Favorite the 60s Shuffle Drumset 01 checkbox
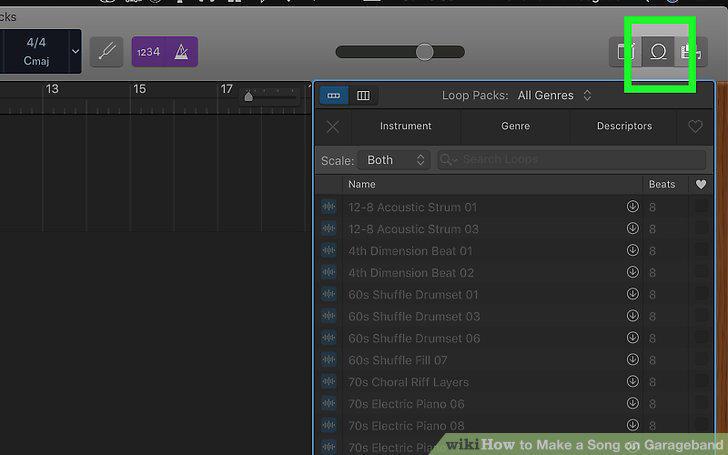 (x=701, y=293)
